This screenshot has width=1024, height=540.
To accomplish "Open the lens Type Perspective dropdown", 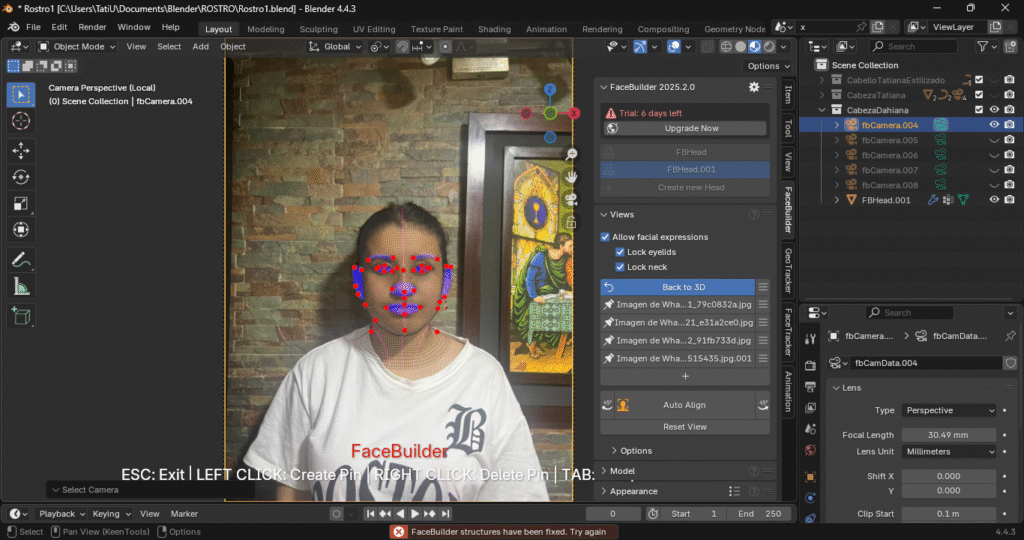I will coord(949,410).
